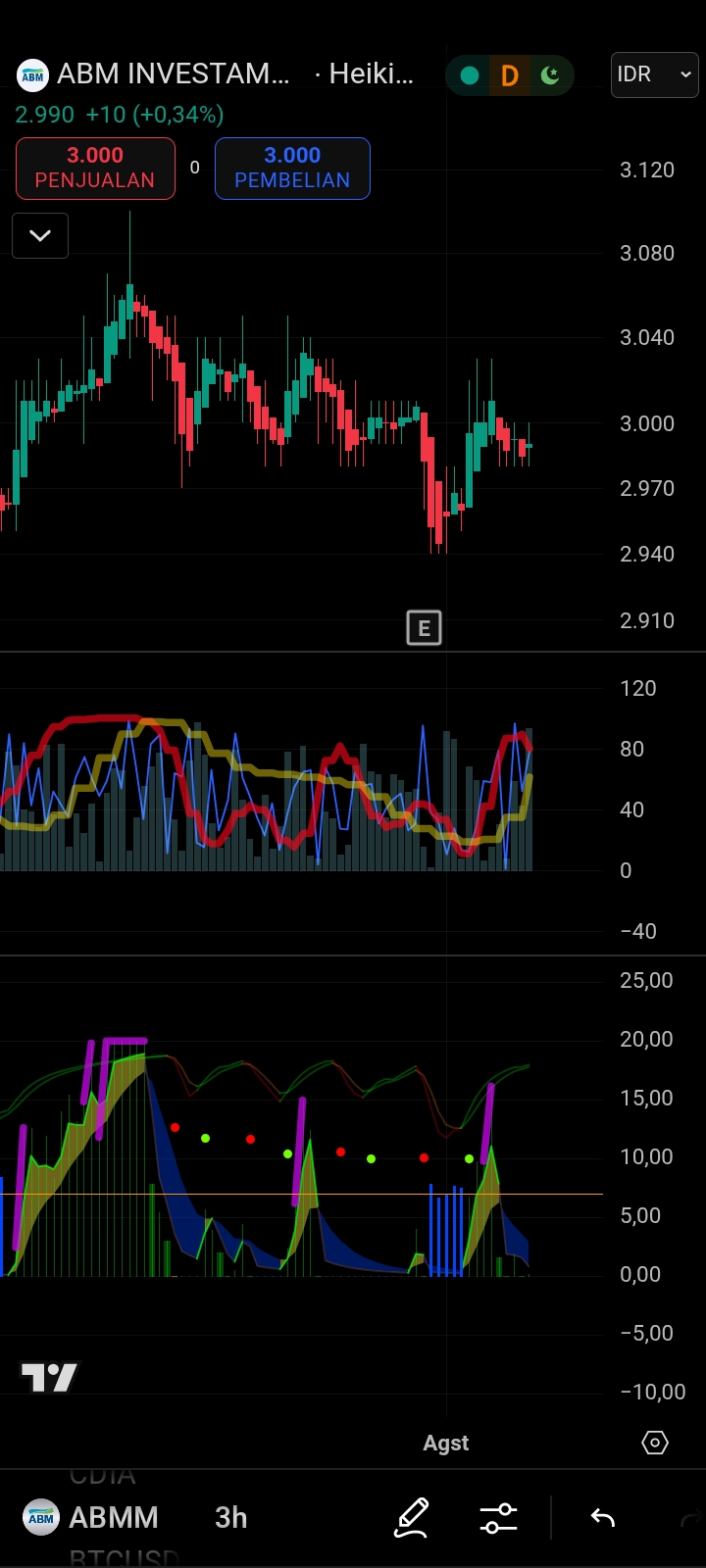Tap the 3.000 price scale label
The width and height of the screenshot is (706, 1568).
647,423
